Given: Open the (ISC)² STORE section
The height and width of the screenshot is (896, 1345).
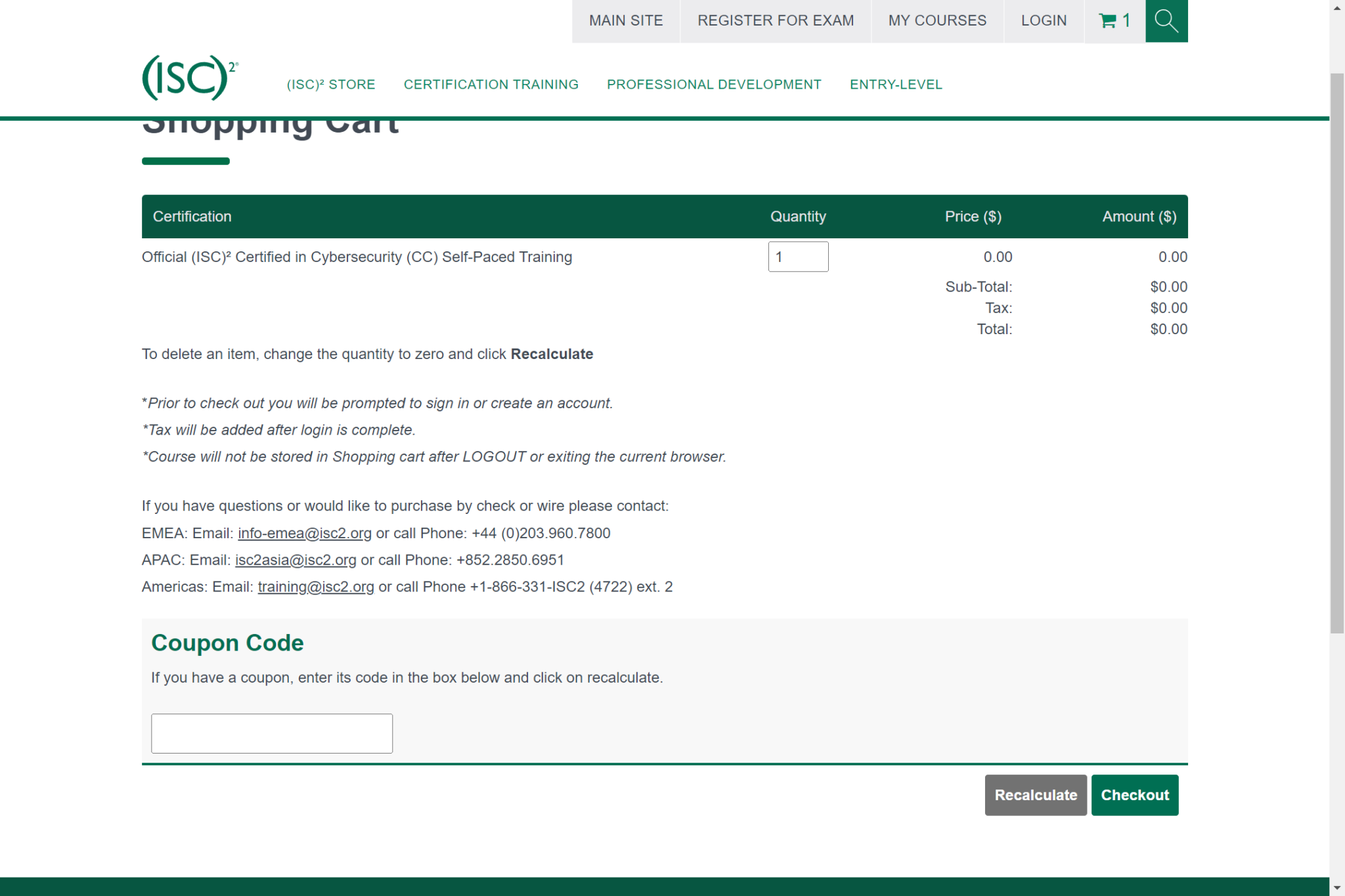Looking at the screenshot, I should point(331,84).
